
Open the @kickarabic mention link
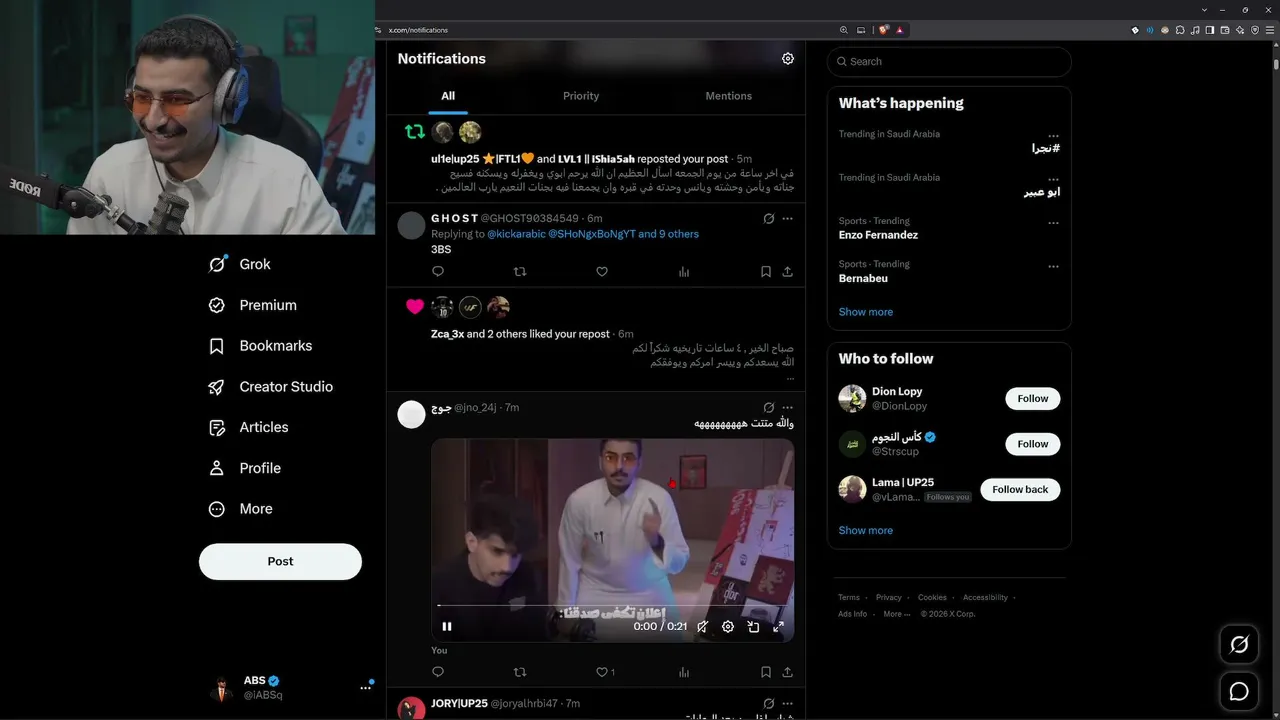(516, 234)
